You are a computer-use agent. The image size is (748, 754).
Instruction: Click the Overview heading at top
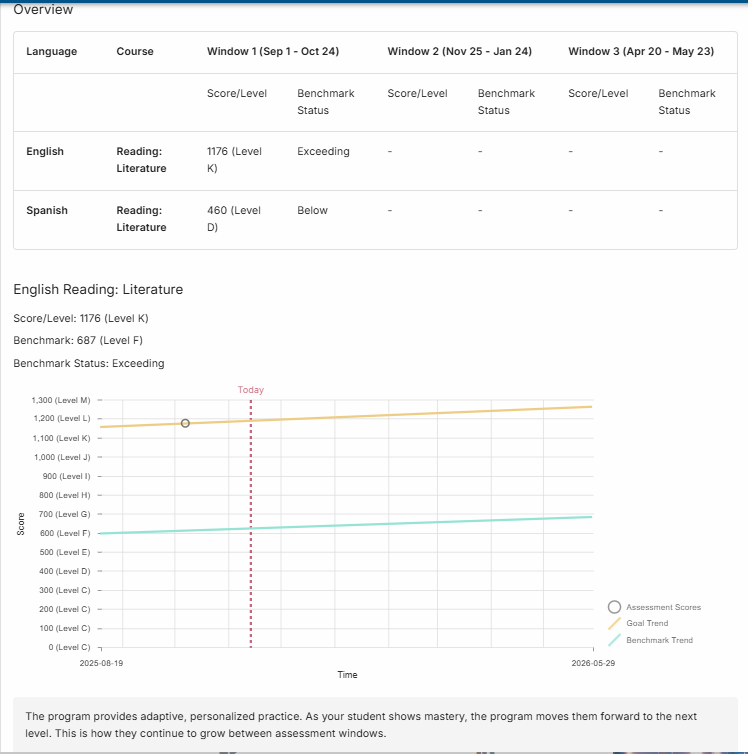[43, 10]
